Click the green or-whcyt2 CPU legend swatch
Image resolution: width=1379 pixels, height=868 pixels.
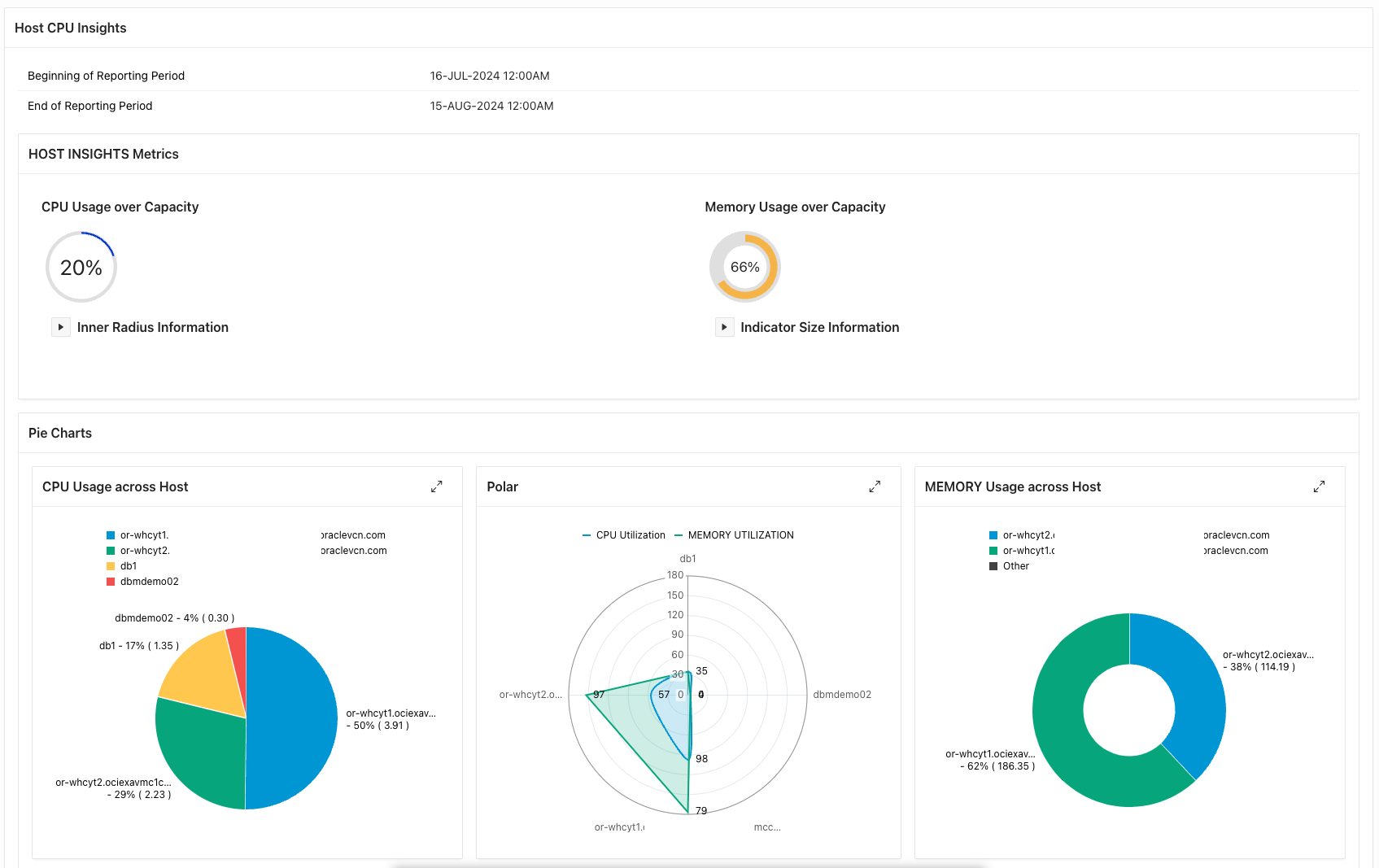(x=111, y=551)
